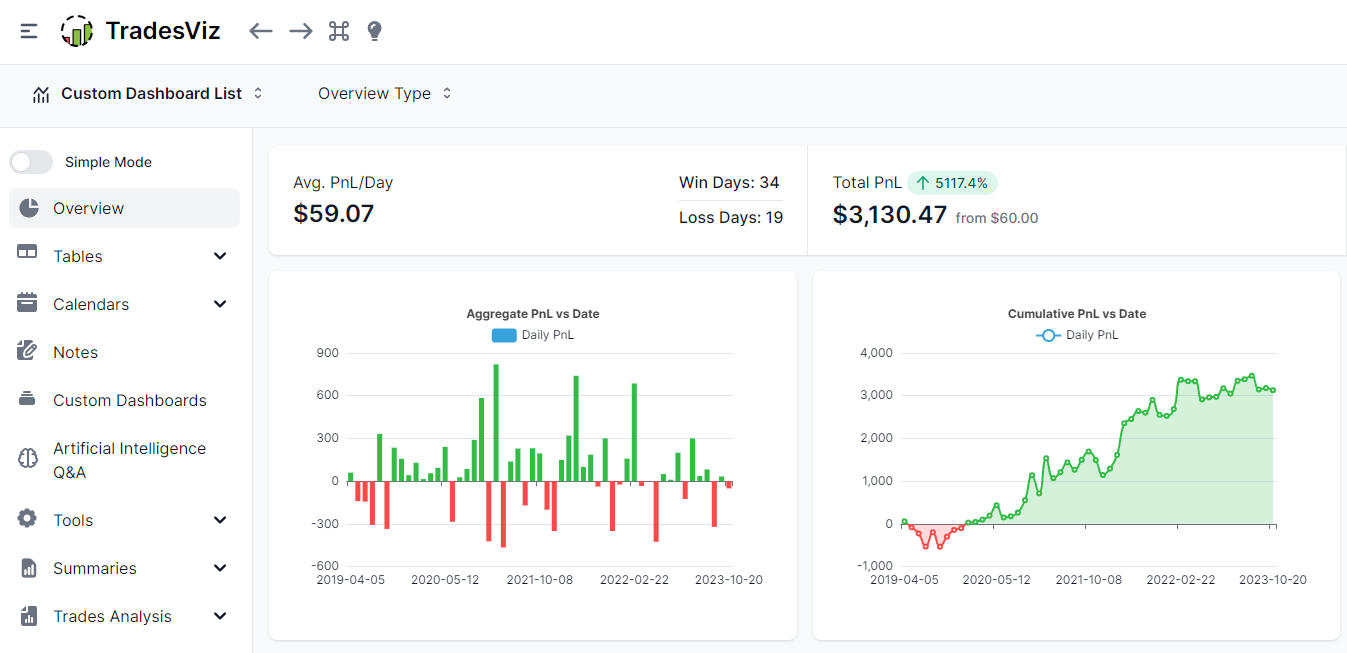
Task: Click the Notes pencil icon
Action: [x=27, y=350]
